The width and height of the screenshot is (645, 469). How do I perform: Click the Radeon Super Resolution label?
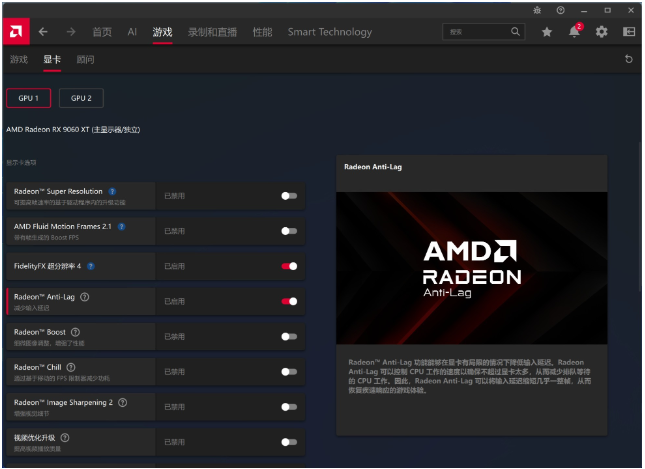(58, 191)
